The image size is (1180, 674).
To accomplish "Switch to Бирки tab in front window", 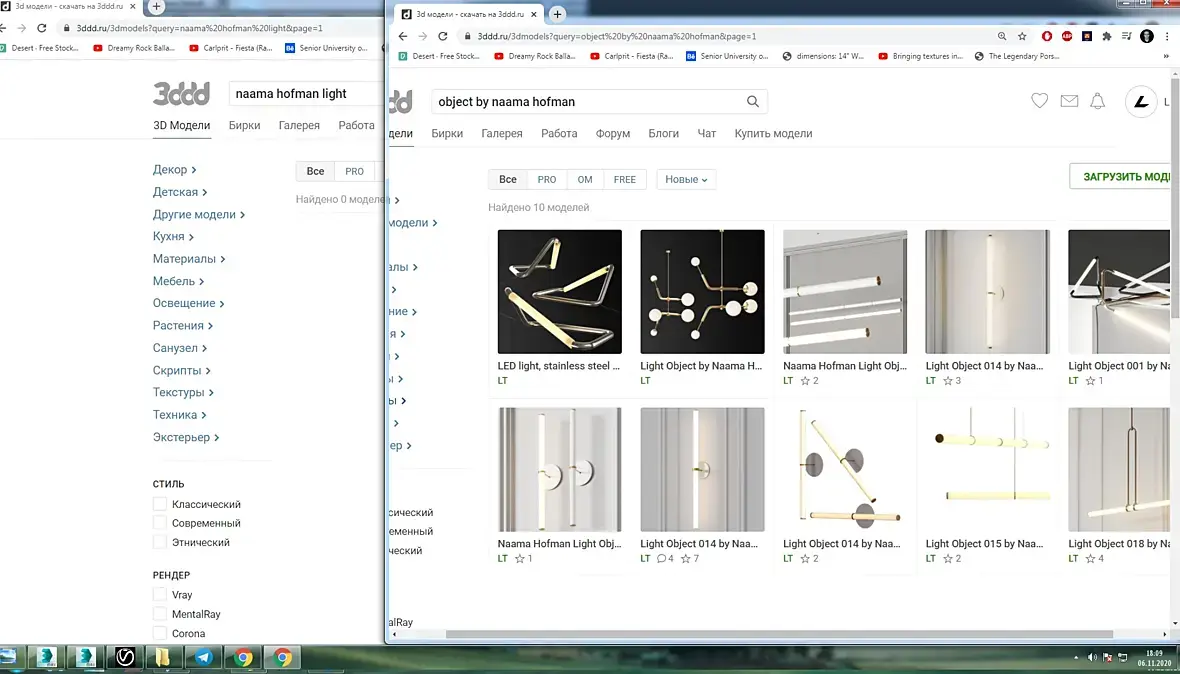I will point(447,133).
